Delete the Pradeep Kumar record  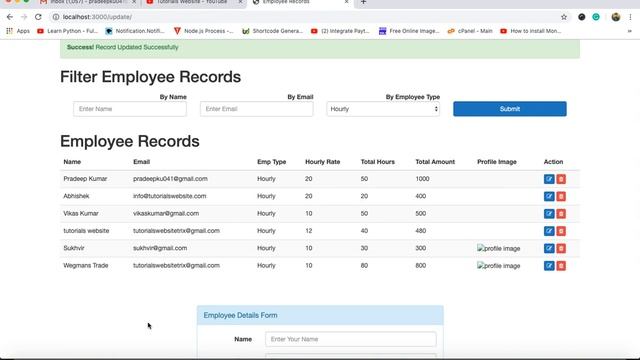click(561, 179)
